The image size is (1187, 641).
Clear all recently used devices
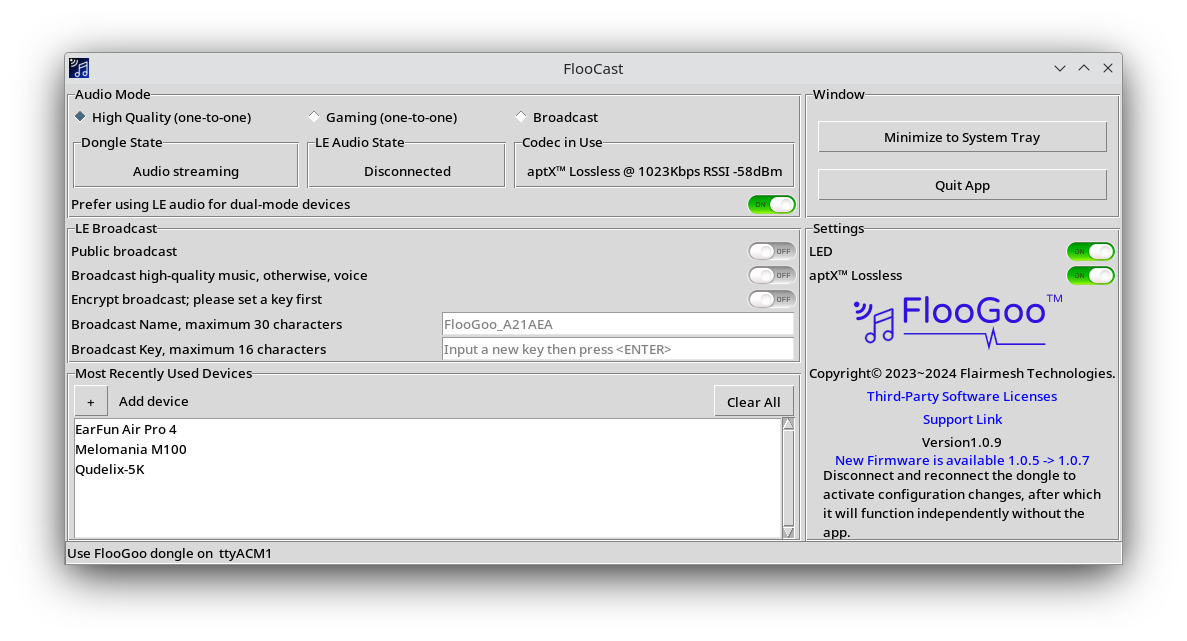click(x=754, y=401)
